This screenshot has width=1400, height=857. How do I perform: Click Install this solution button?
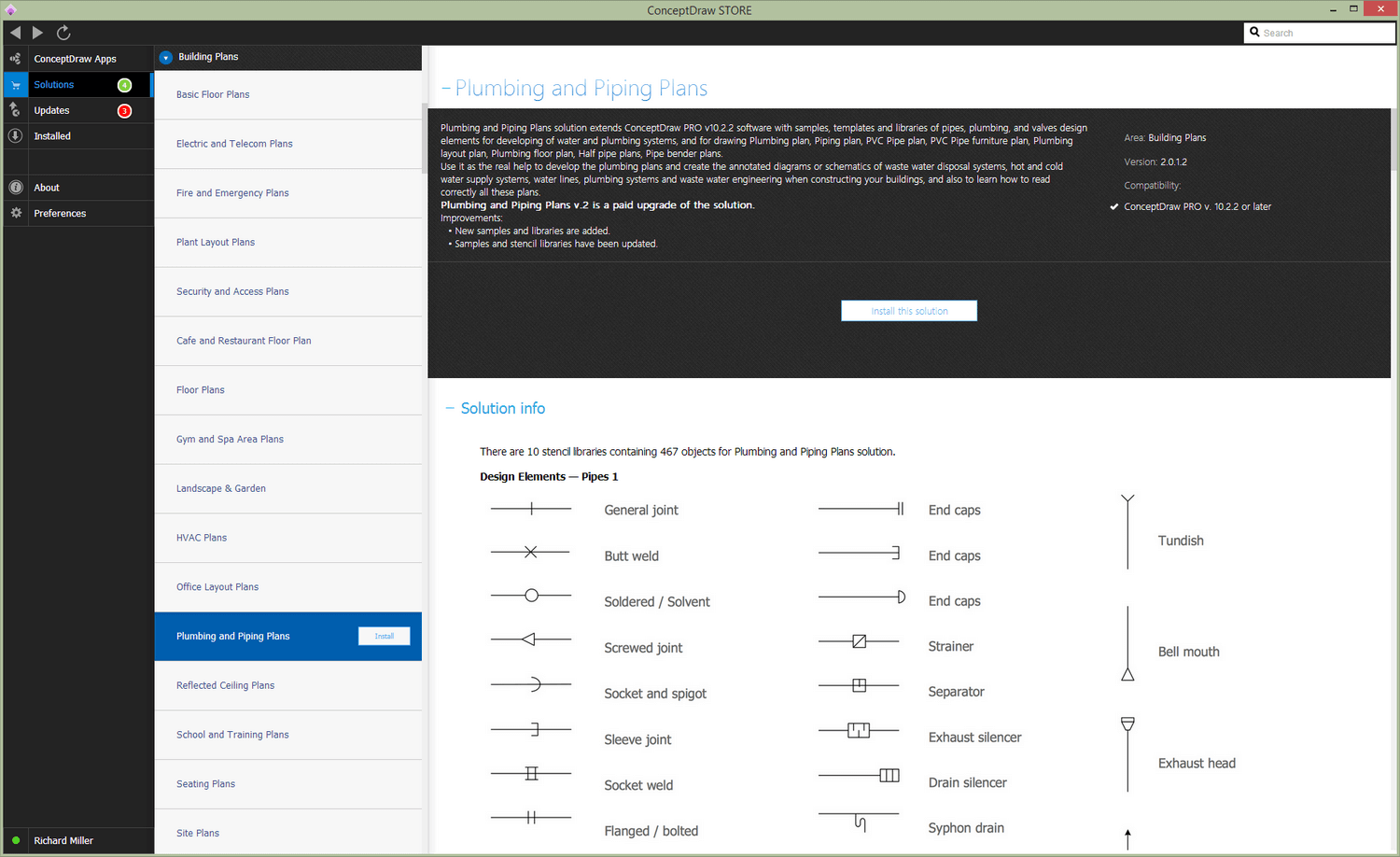pos(909,311)
